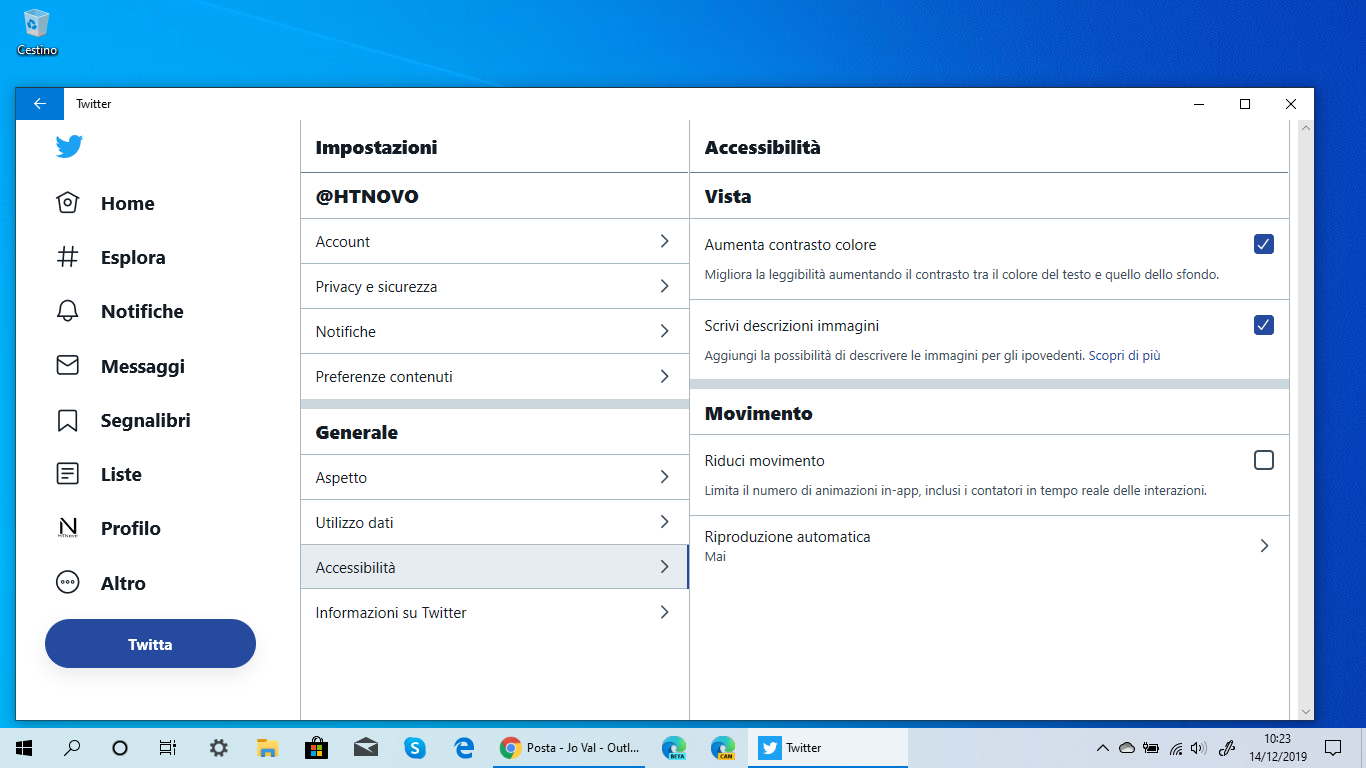Click the Accessibilità row chevron
This screenshot has height=768, width=1366.
click(x=665, y=567)
